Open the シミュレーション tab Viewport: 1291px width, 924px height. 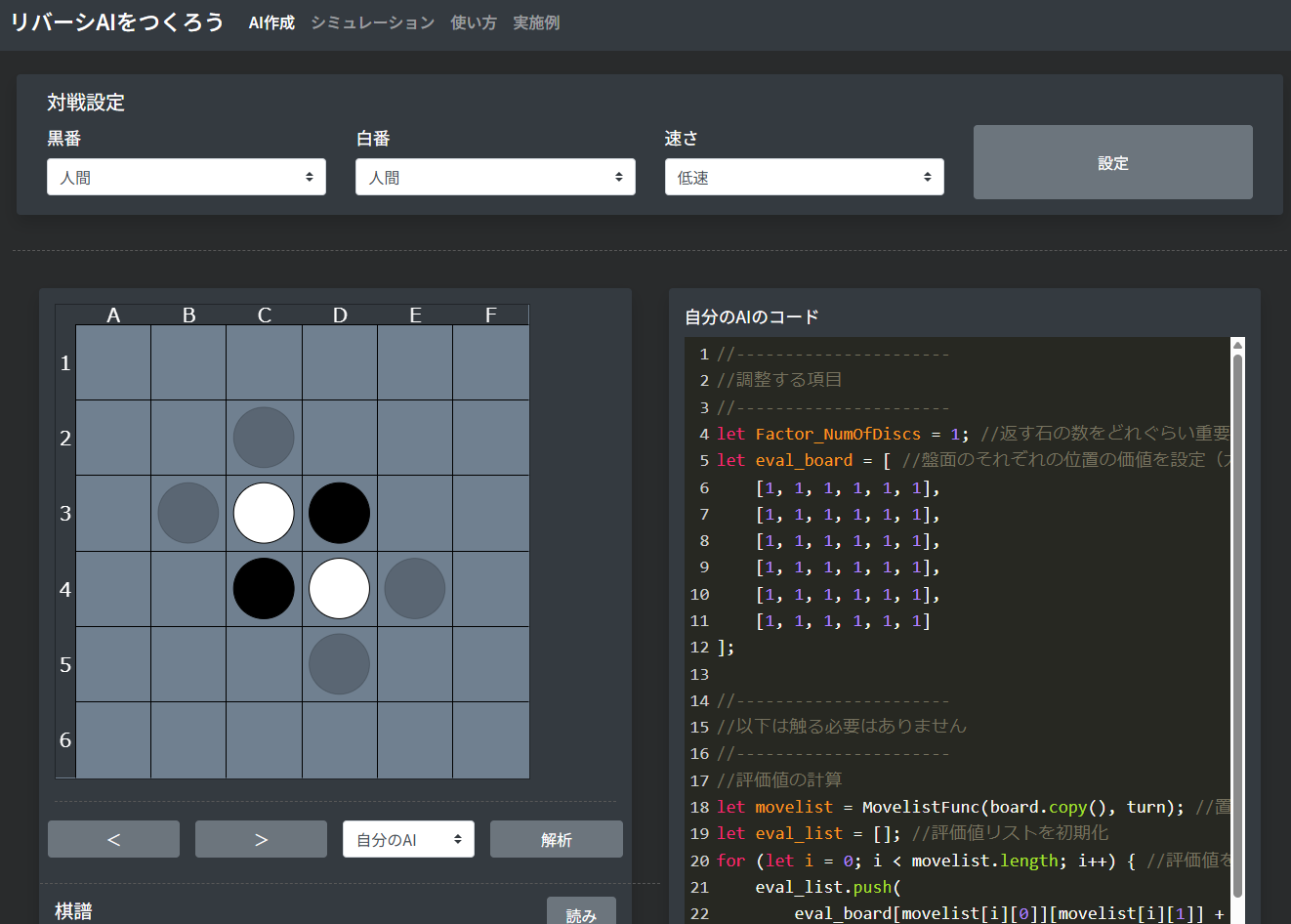tap(372, 22)
